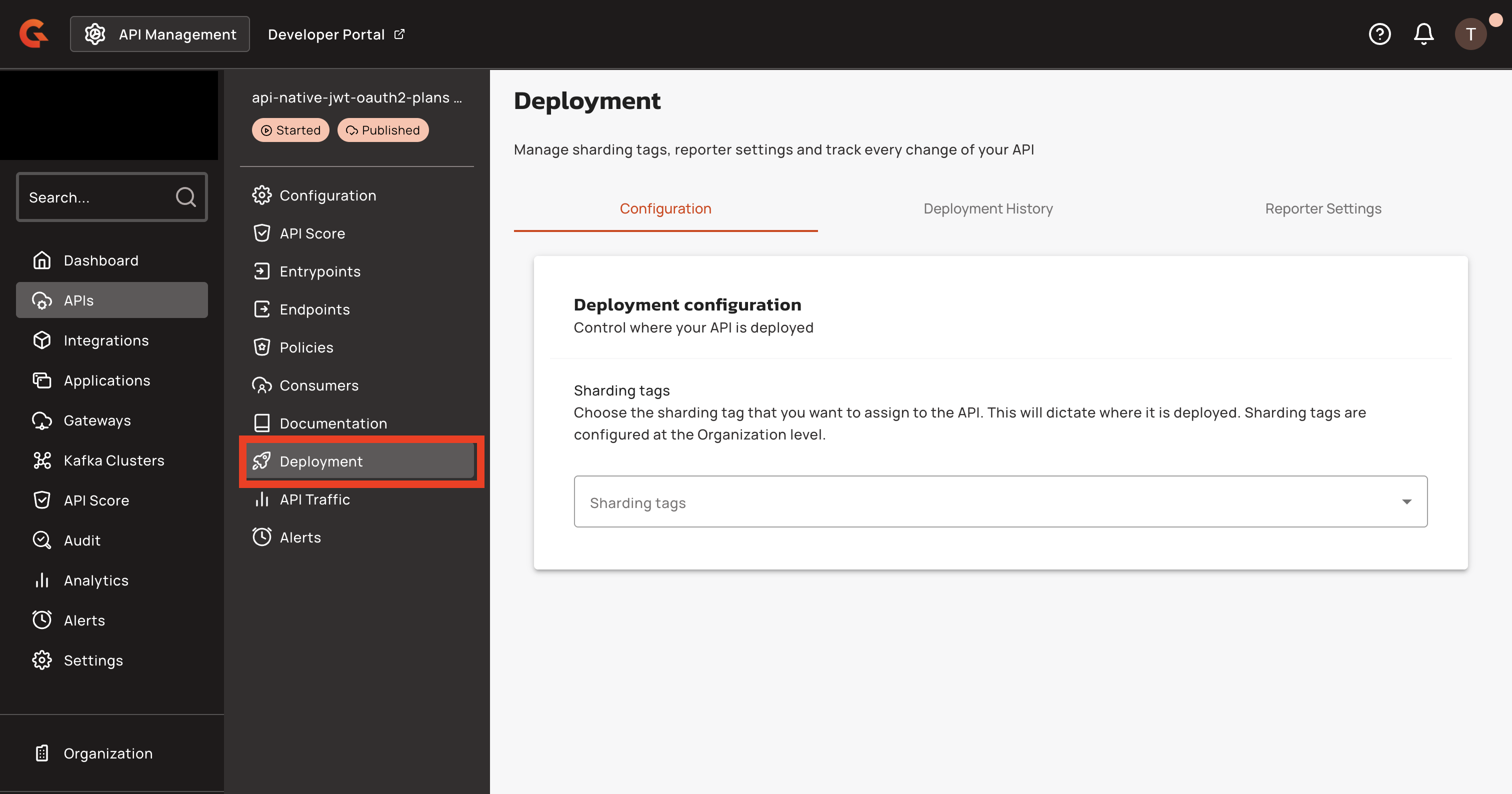Open Kafka Clusters from the sidebar

click(113, 460)
